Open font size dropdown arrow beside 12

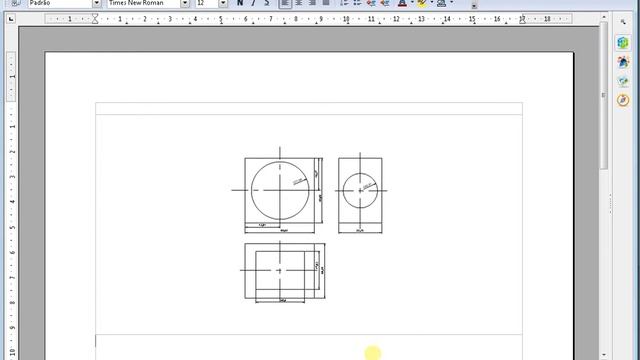(223, 3)
